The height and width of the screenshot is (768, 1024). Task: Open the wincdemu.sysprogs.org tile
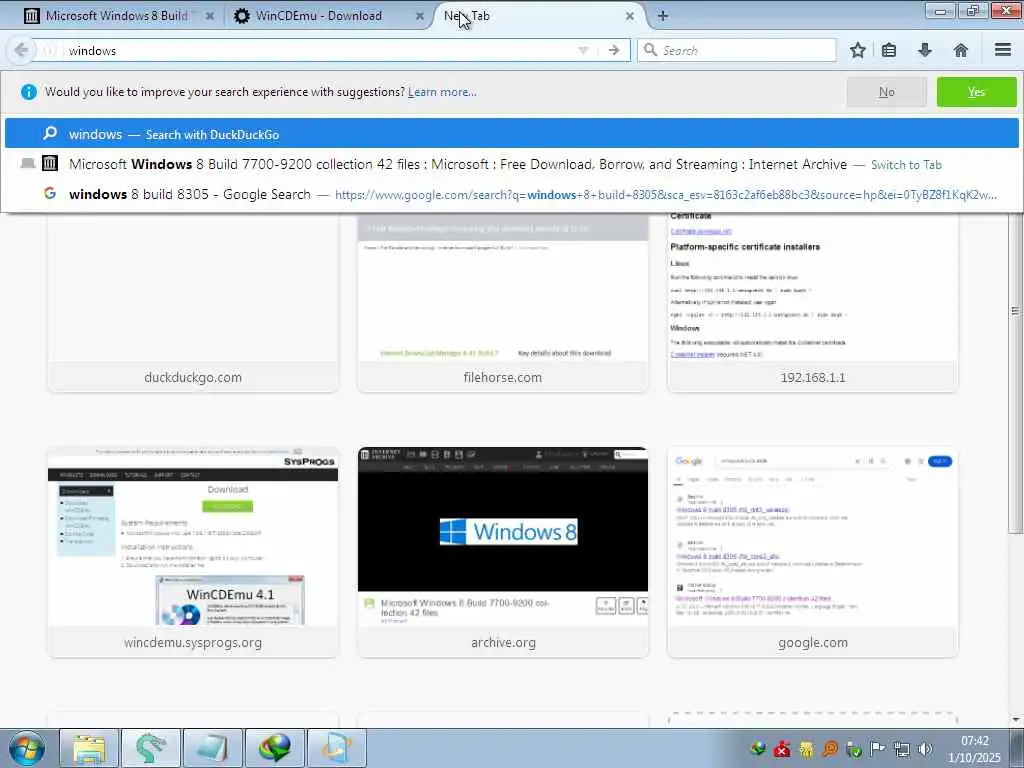click(193, 552)
